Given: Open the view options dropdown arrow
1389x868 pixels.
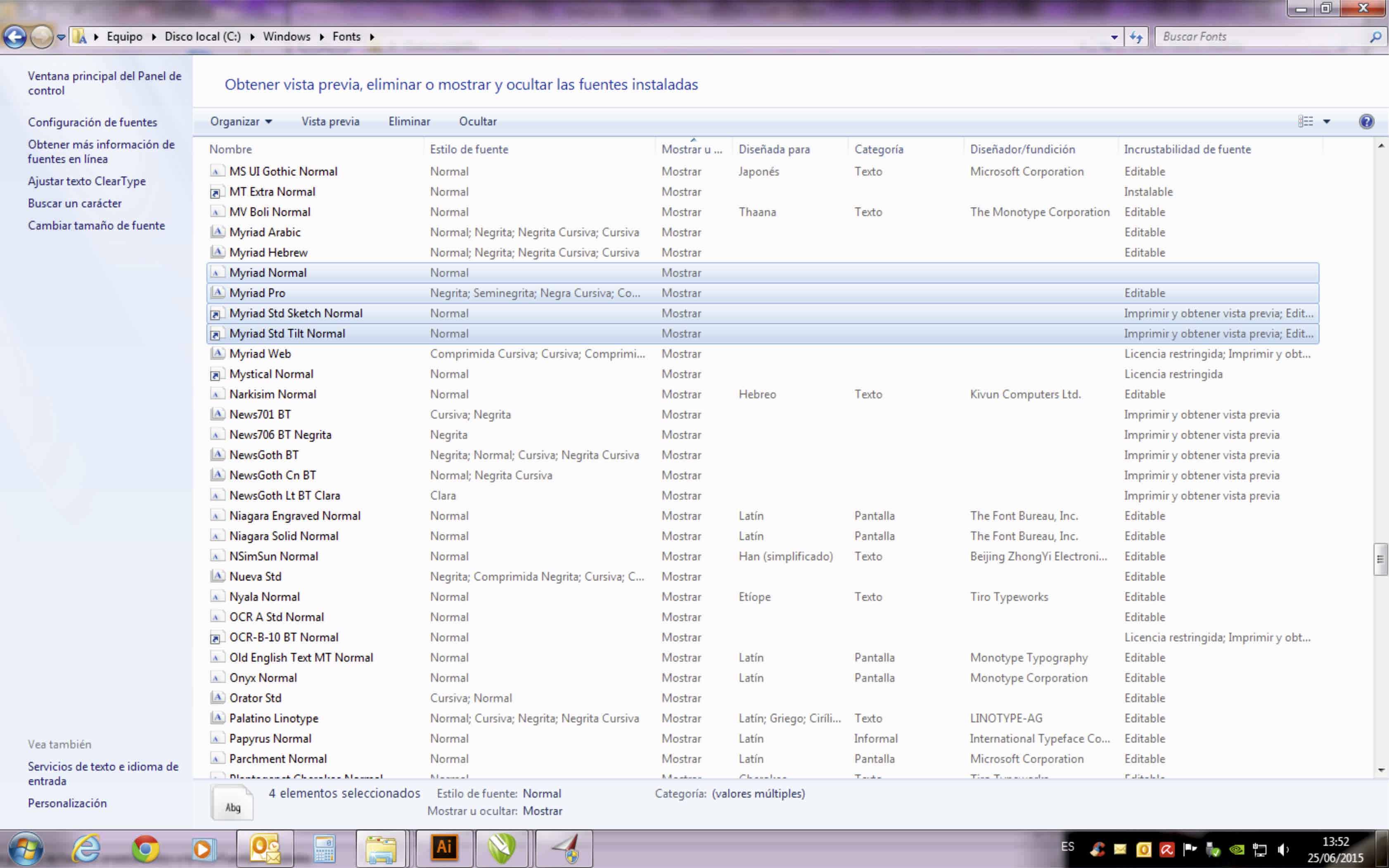Looking at the screenshot, I should pos(1327,122).
